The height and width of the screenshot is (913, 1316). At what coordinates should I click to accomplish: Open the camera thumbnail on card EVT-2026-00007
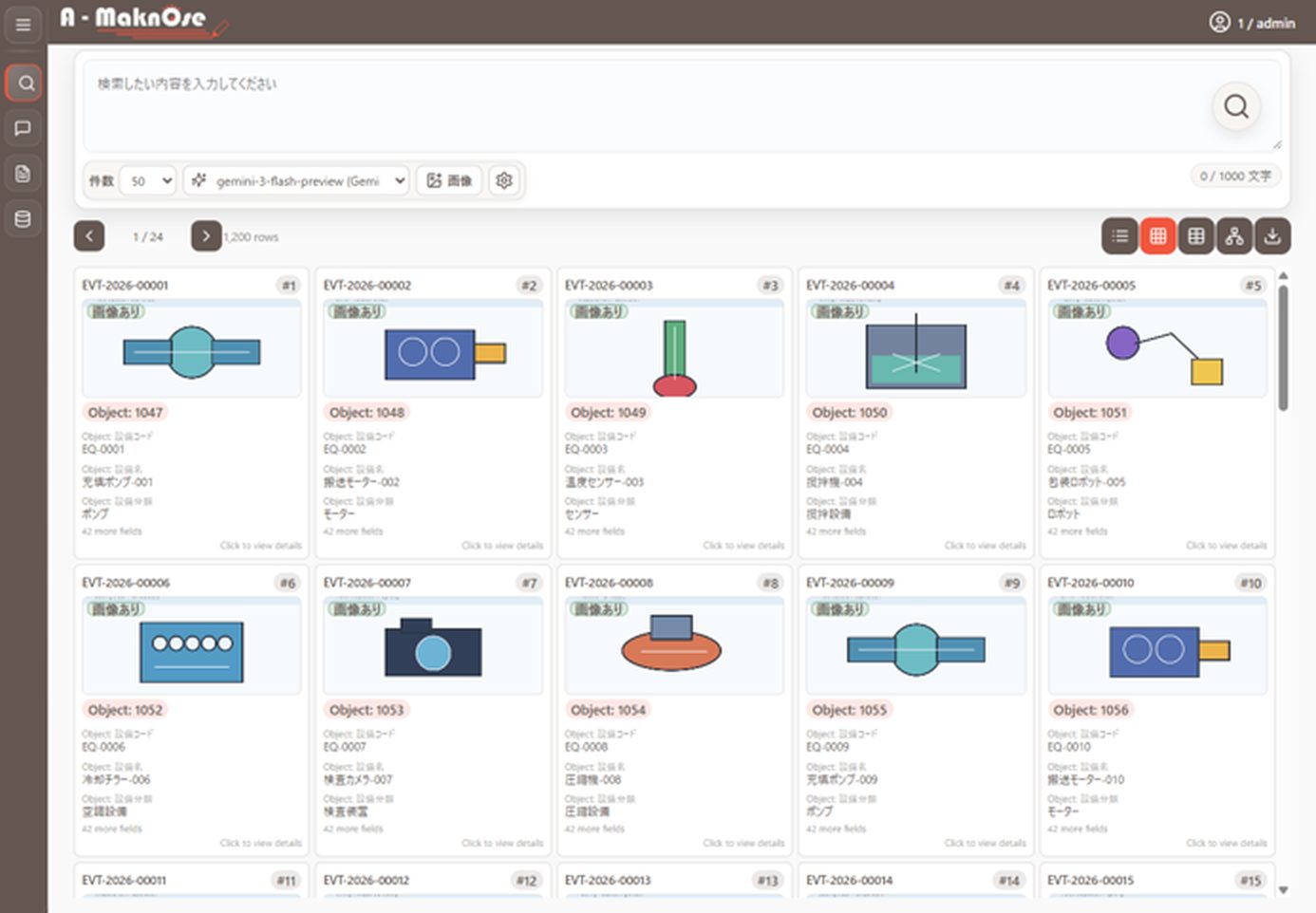coord(433,646)
